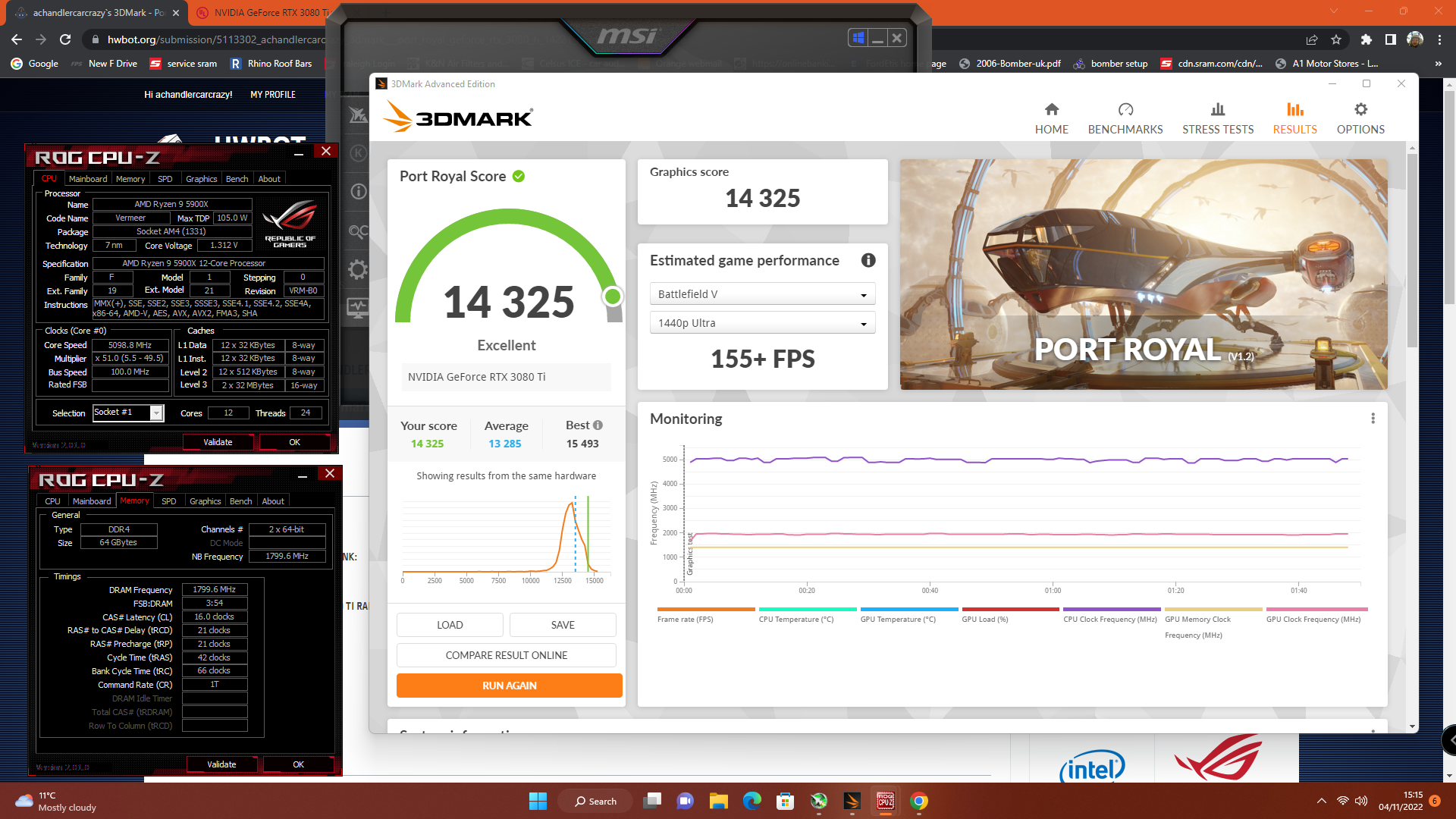Open the 3DMark Home icon
This screenshot has width=1456, height=819.
(x=1051, y=109)
